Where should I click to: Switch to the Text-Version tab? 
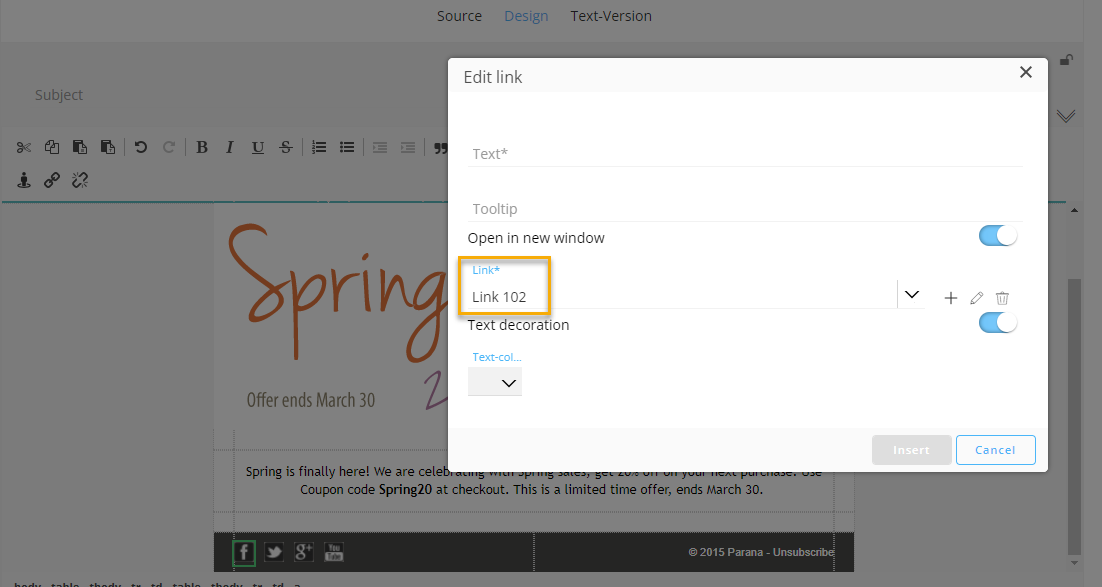(610, 16)
